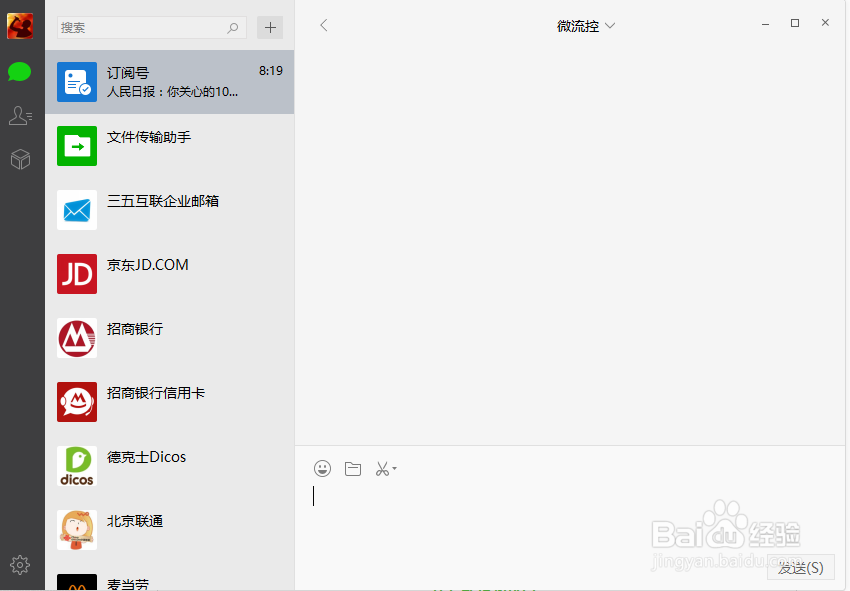Viewport: 850px width, 591px height.
Task: Go back using the left arrow
Action: (324, 25)
